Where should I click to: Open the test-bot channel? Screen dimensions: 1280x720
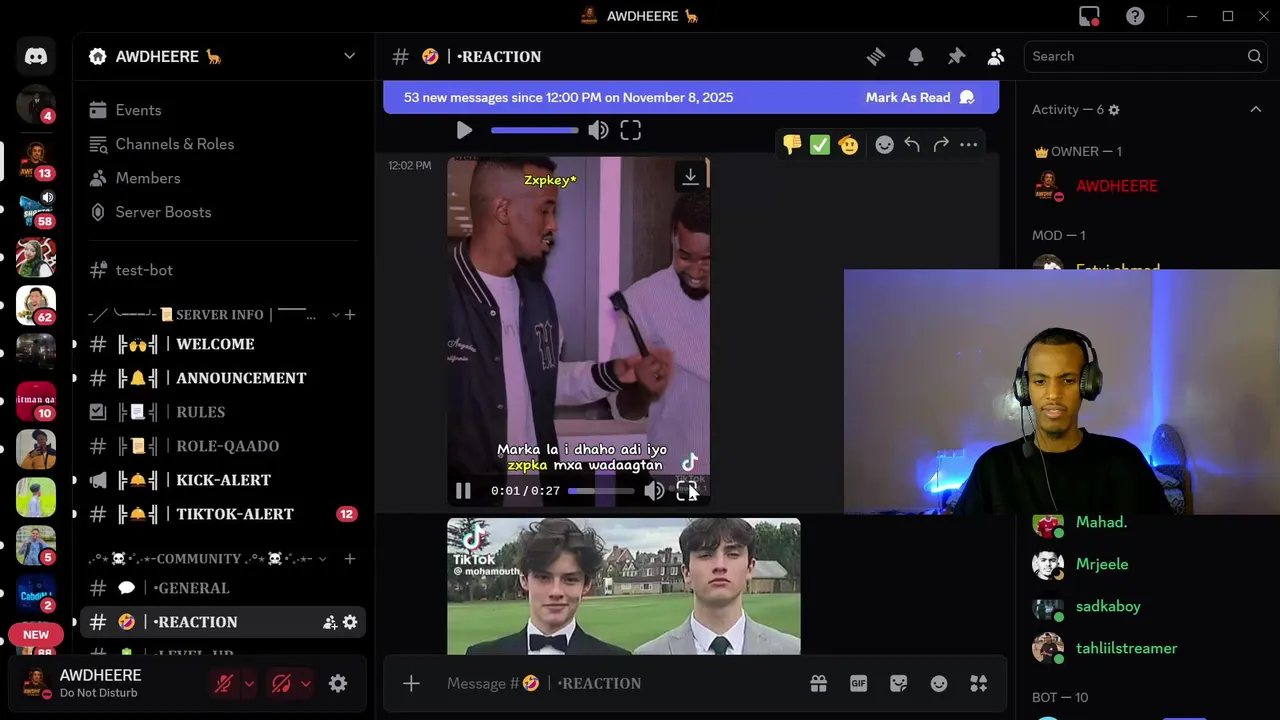(x=223, y=270)
